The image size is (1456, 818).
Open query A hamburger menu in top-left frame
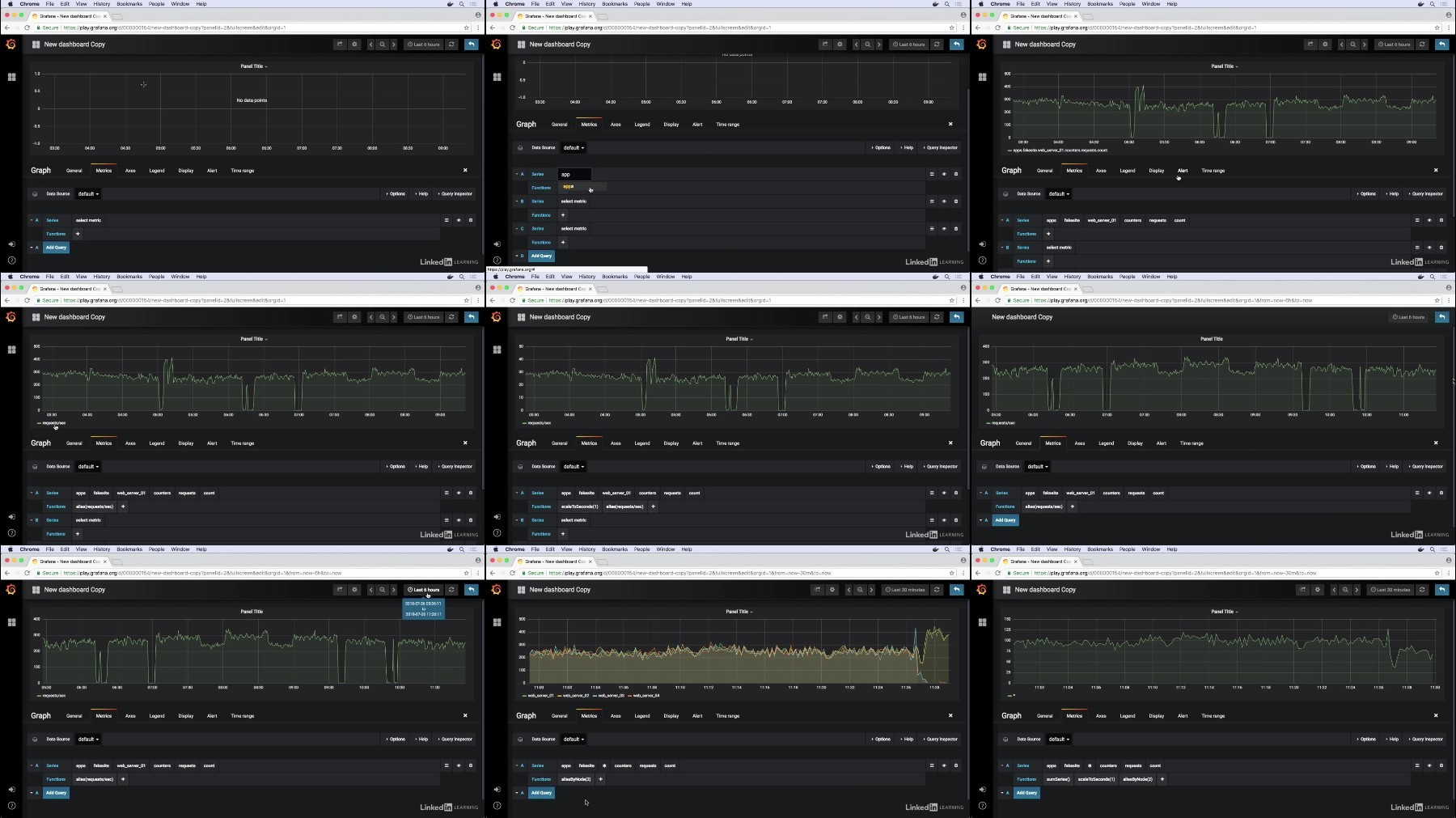click(x=447, y=220)
